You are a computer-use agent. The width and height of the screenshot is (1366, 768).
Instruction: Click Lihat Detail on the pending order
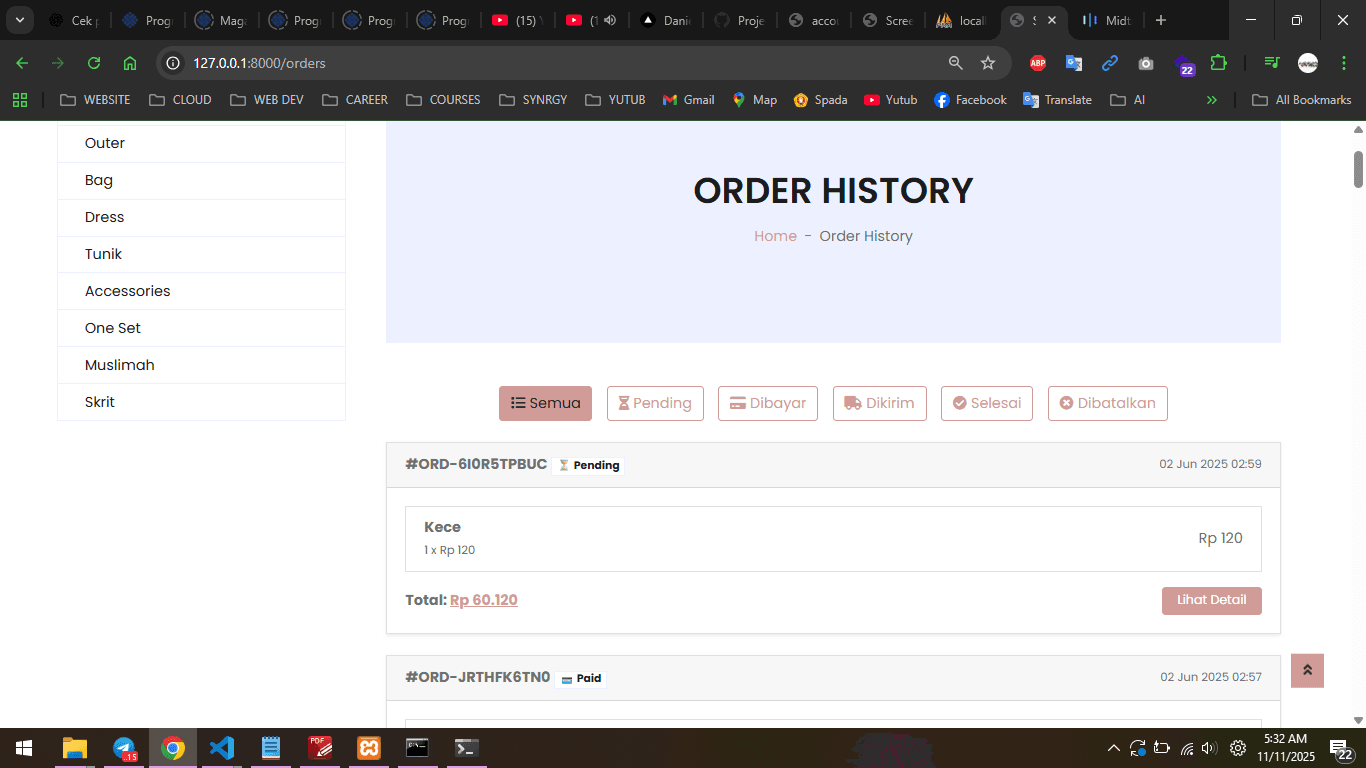[1211, 600]
